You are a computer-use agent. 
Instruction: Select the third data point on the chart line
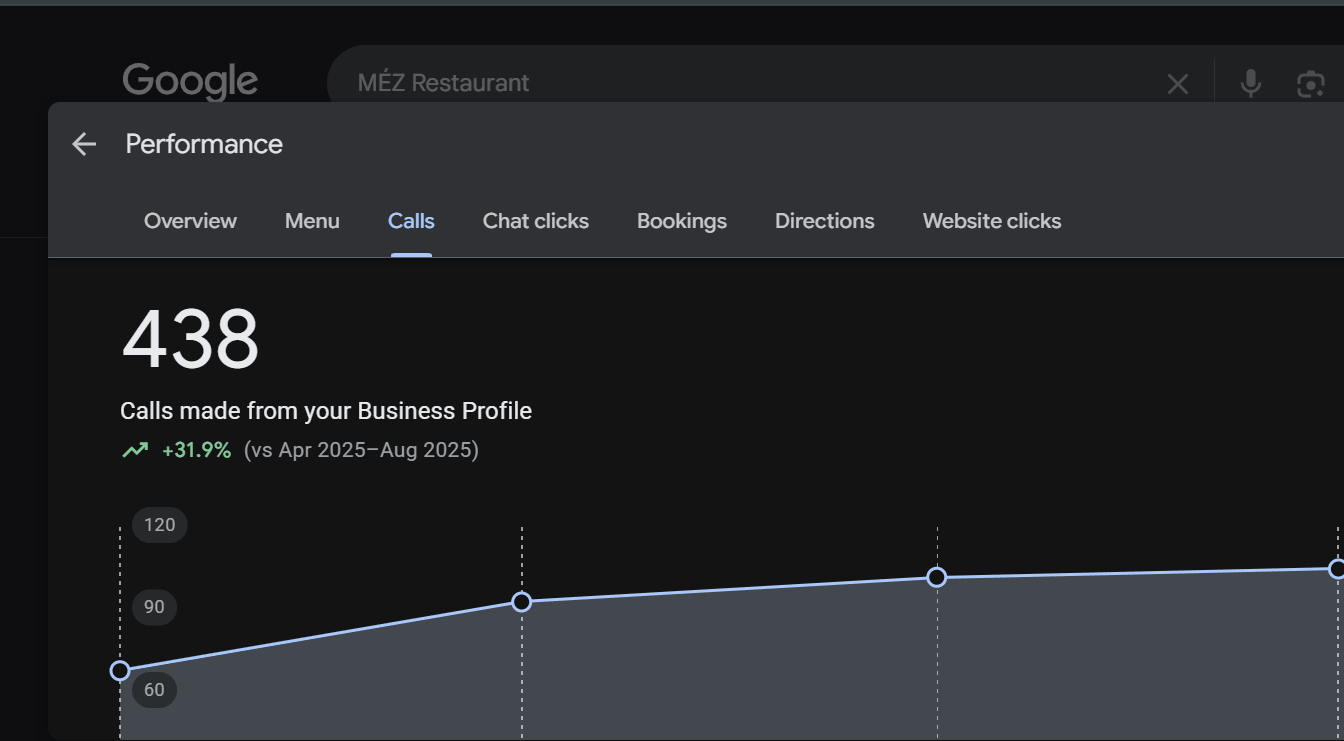(x=937, y=577)
